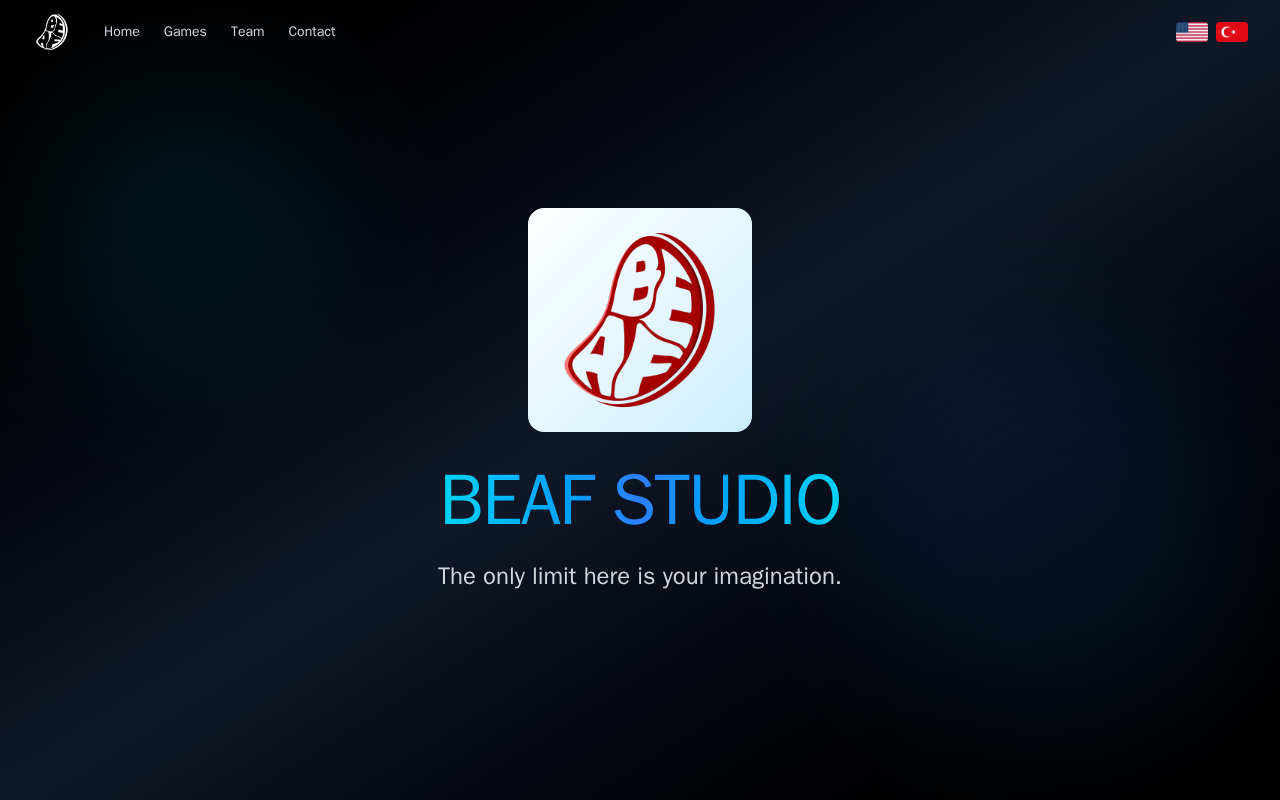Click letter B inside the red logo
The width and height of the screenshot is (1280, 800).
pos(636,280)
